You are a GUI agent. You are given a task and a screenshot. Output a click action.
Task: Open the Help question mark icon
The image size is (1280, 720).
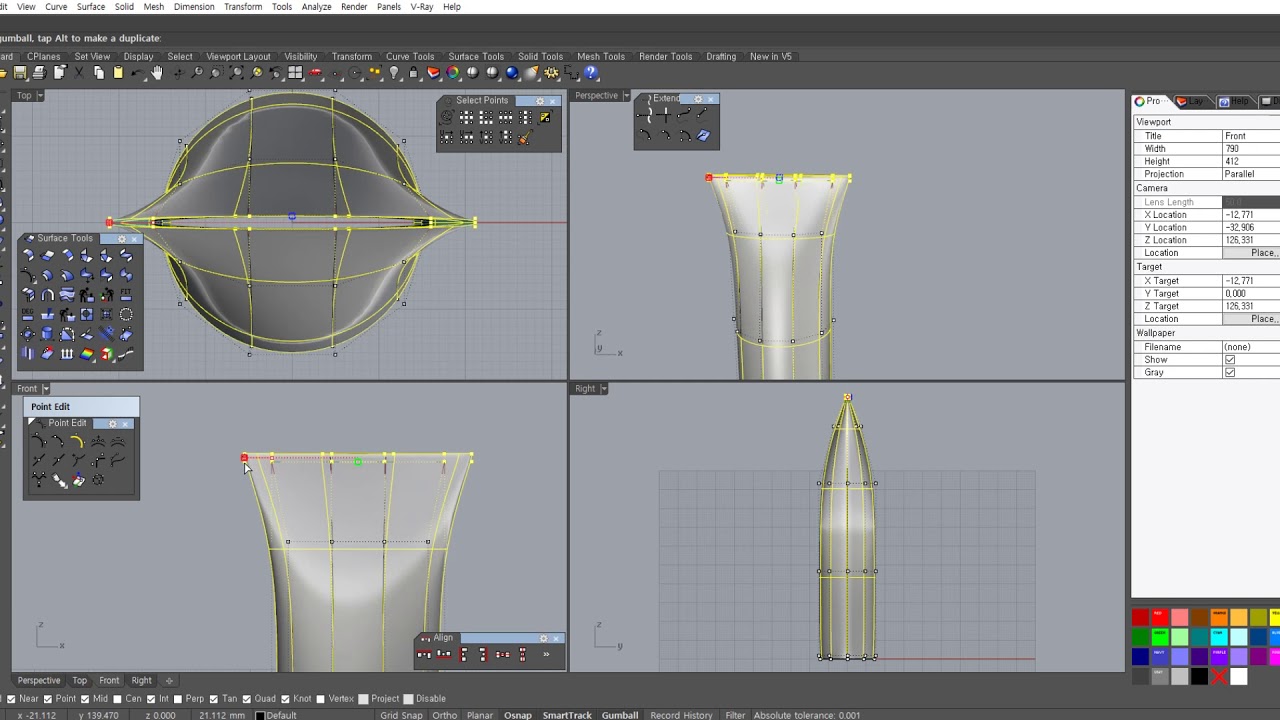click(x=591, y=73)
